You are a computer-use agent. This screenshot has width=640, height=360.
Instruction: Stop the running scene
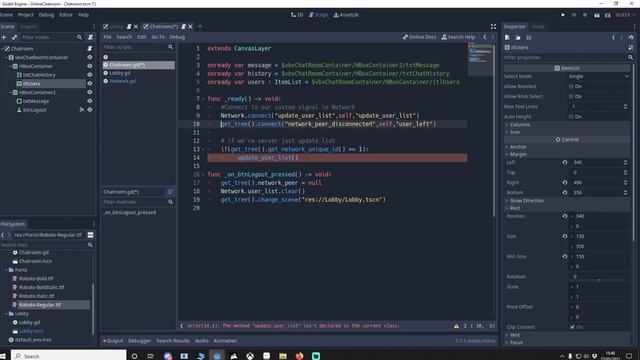click(585, 15)
